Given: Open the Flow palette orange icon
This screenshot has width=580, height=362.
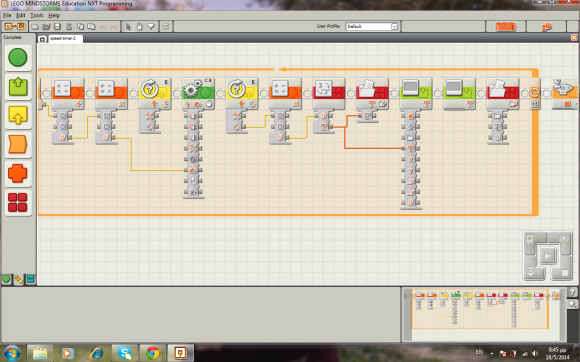Looking at the screenshot, I should 18,144.
